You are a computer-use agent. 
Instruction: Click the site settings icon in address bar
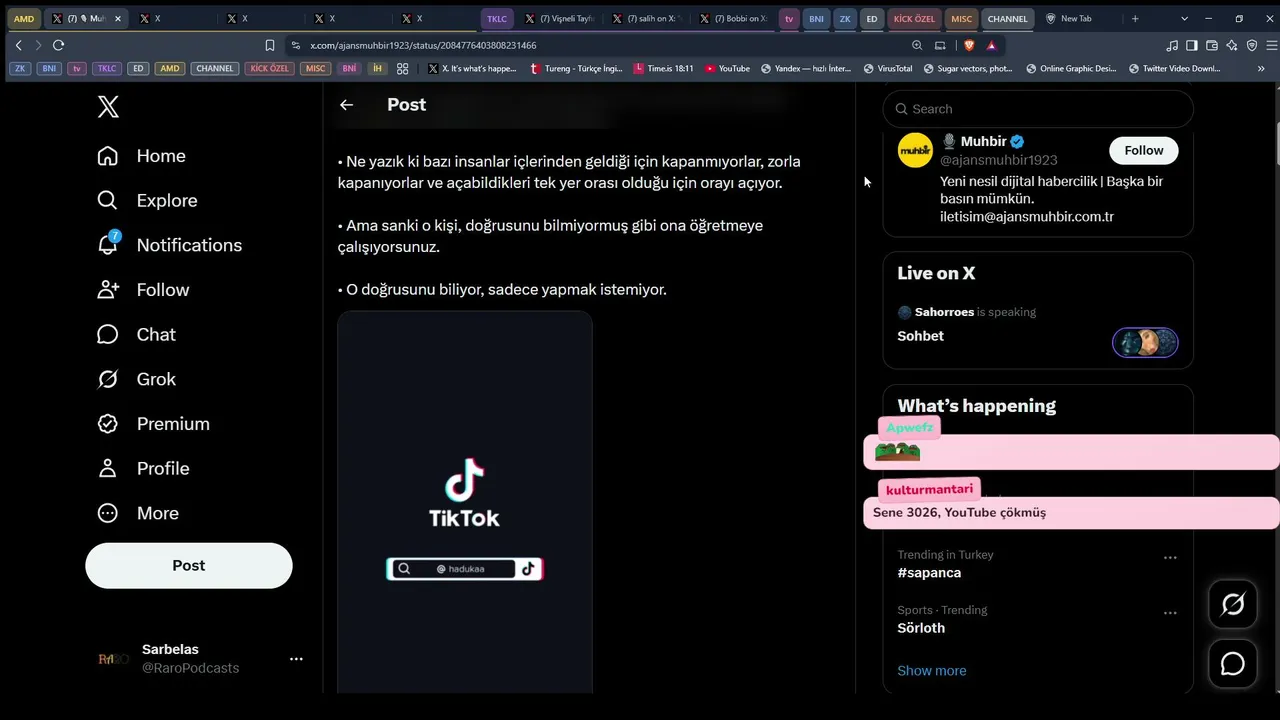(295, 45)
